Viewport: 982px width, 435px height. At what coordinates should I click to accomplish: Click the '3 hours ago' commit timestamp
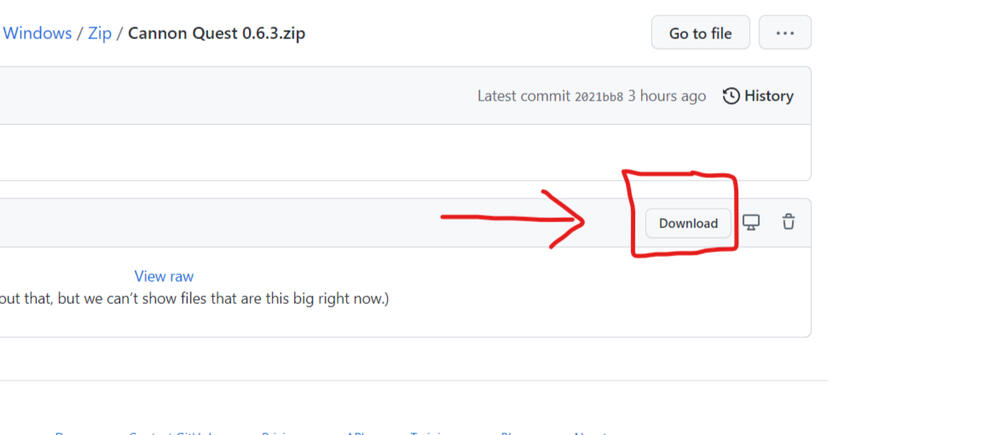point(666,96)
